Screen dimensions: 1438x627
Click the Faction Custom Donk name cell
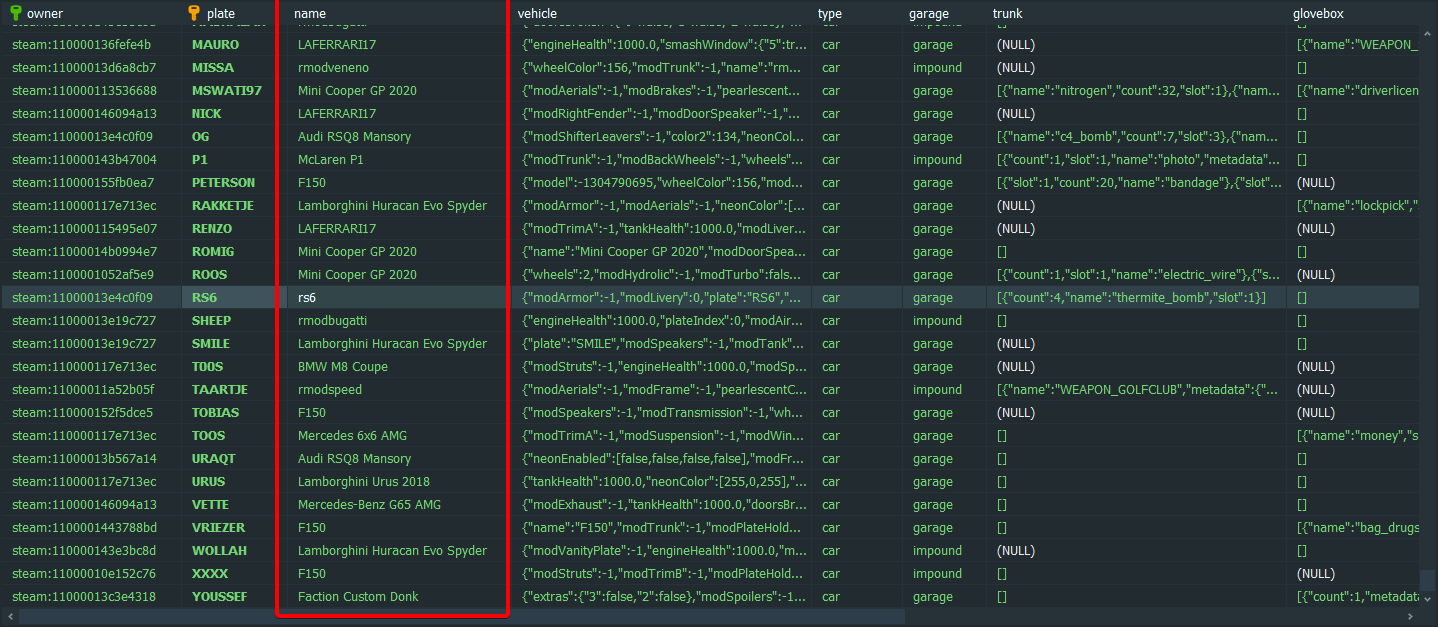pos(358,597)
